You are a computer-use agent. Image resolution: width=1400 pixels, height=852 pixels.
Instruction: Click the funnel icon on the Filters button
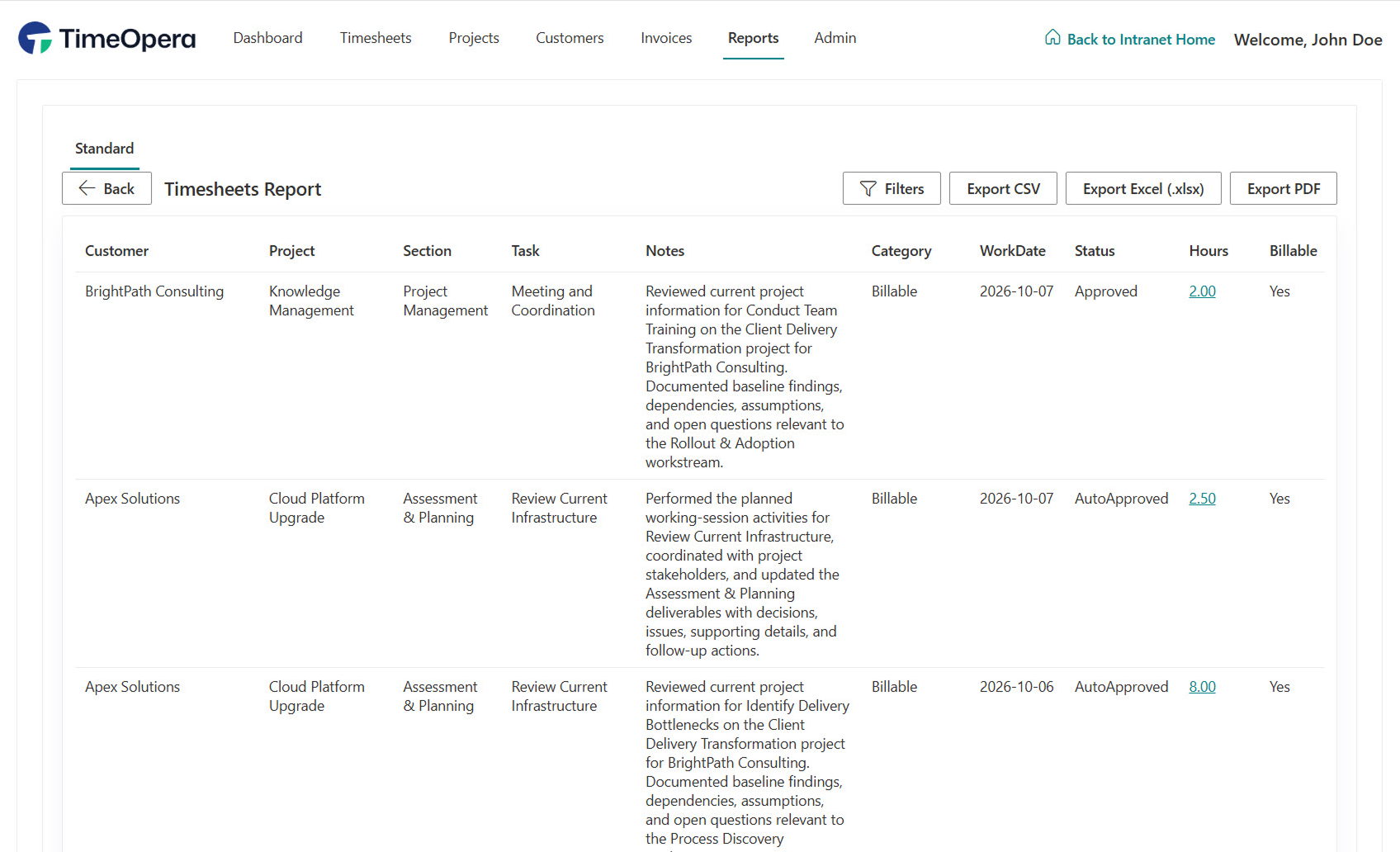coord(868,189)
